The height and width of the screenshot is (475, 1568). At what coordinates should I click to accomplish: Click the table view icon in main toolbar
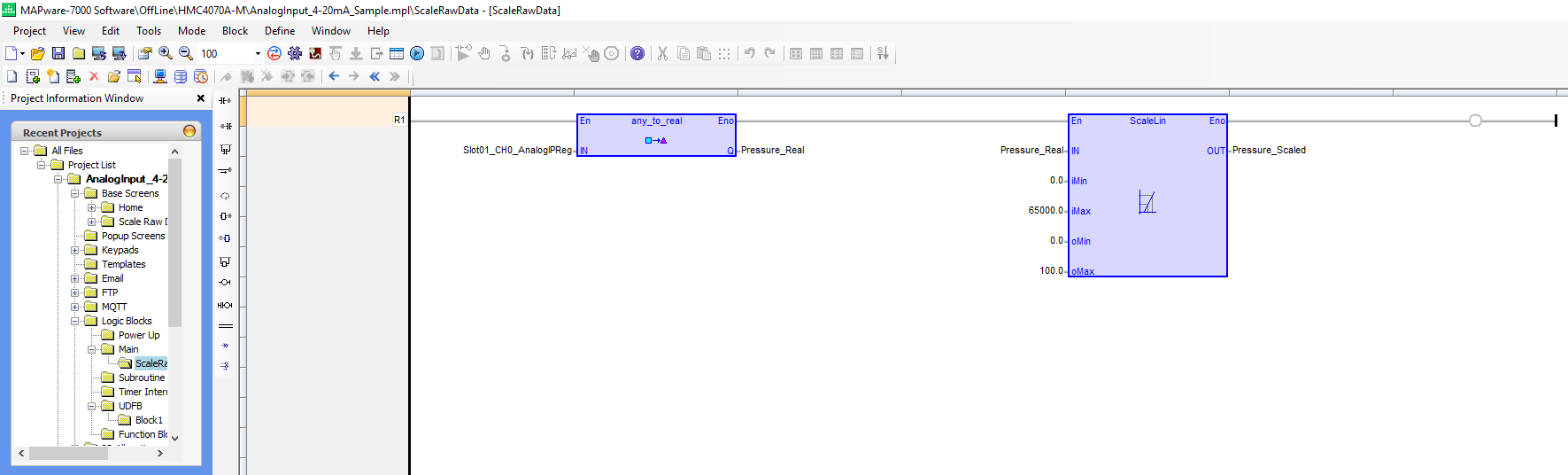pyautogui.click(x=397, y=54)
